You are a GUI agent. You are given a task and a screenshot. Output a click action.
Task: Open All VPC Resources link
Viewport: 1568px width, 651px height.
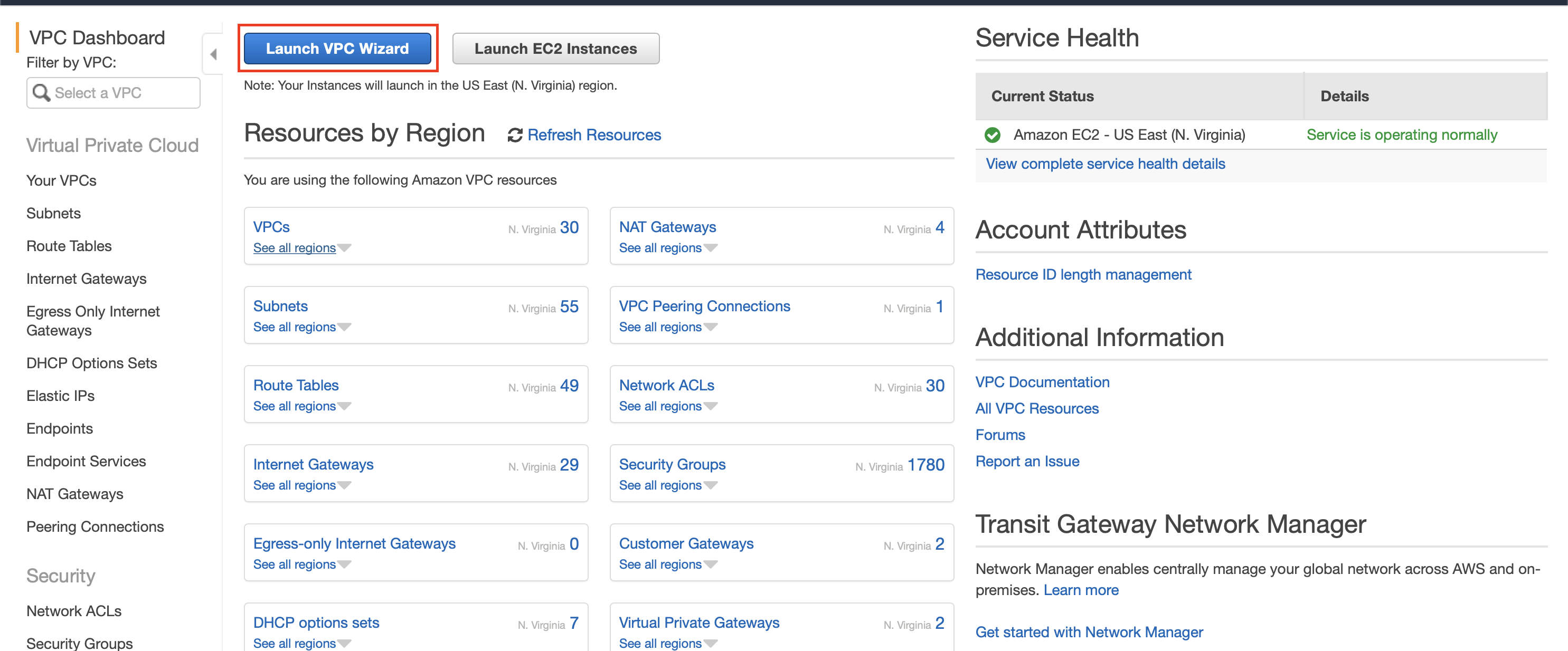click(1036, 409)
